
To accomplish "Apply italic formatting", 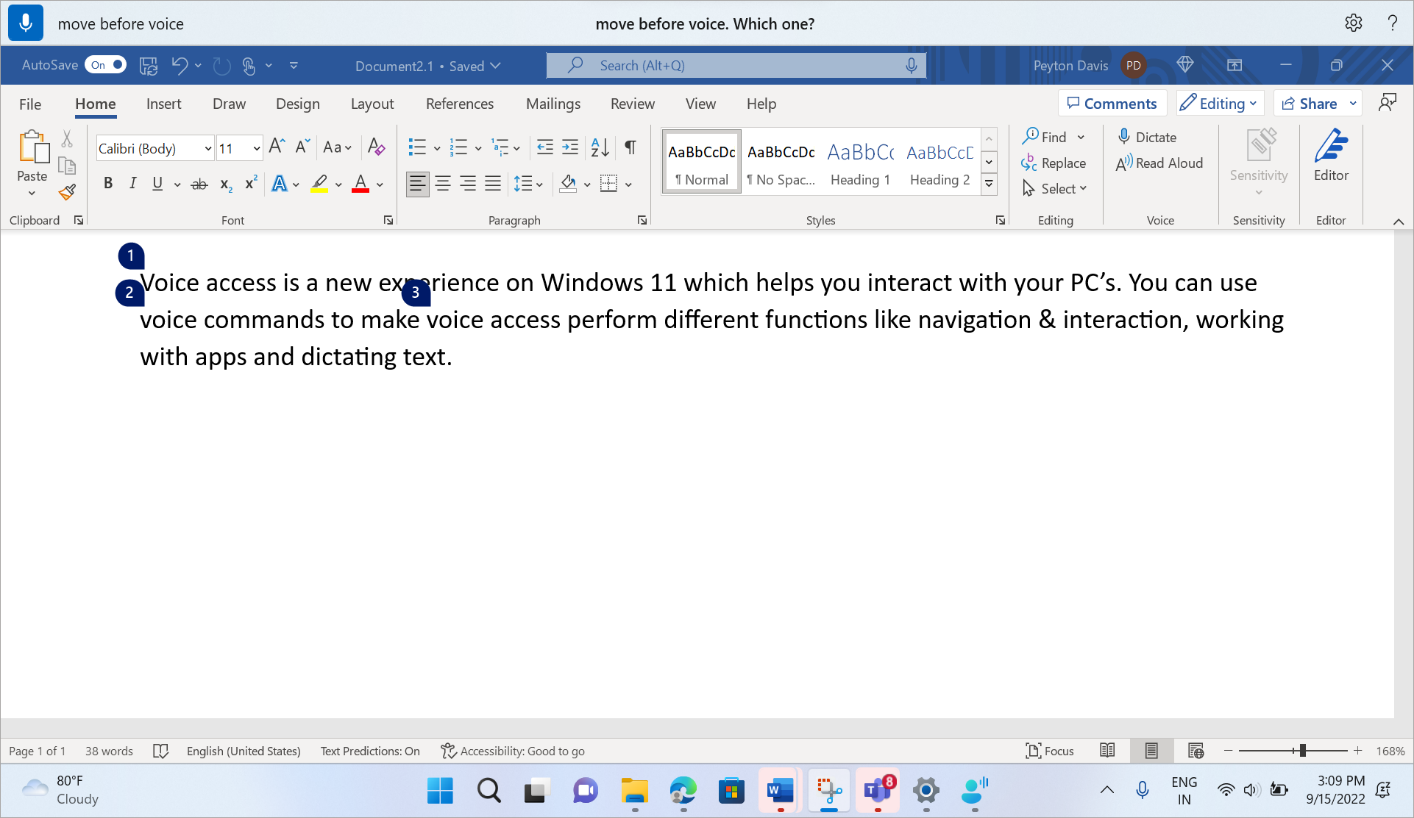I will click(132, 183).
